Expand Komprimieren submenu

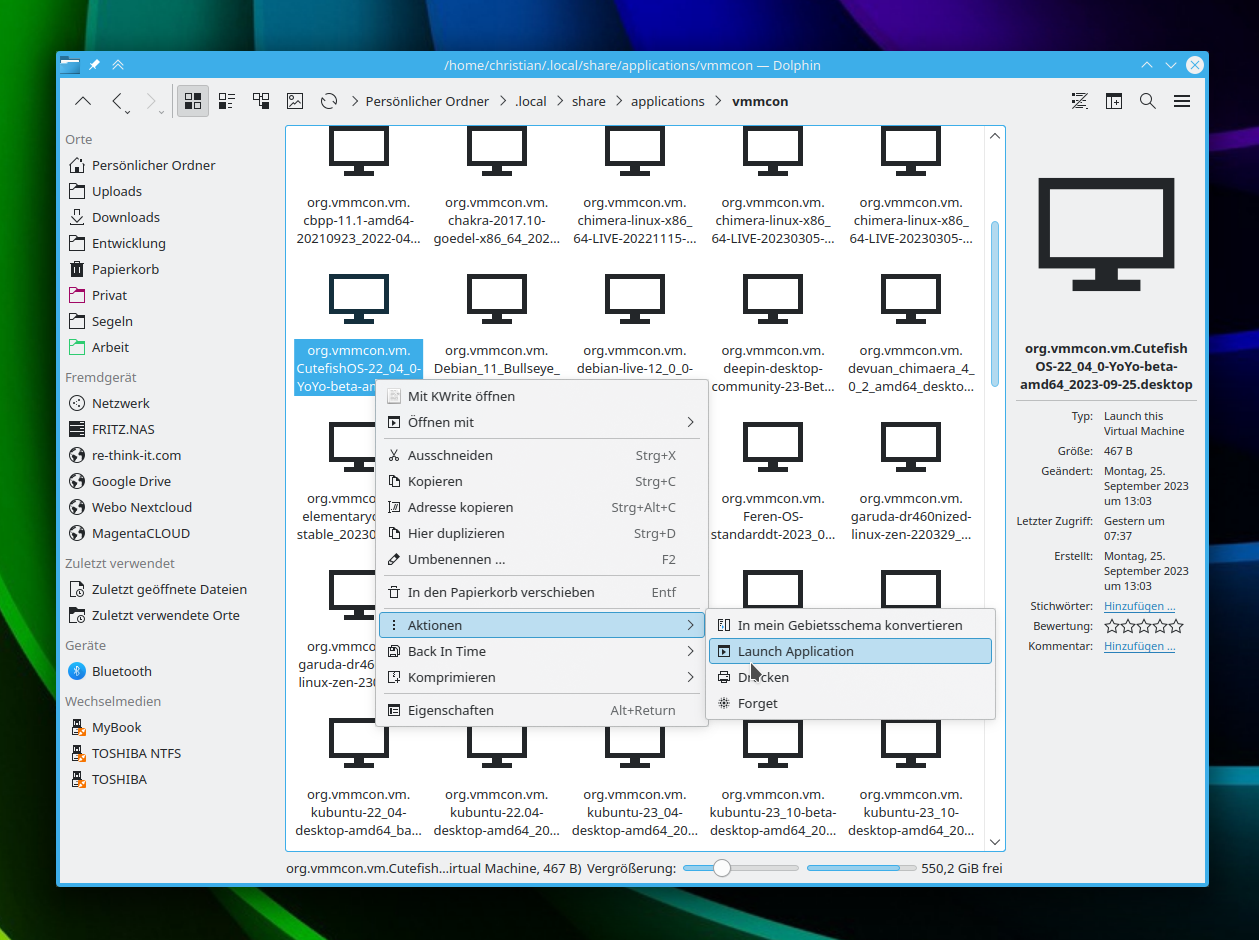(x=541, y=677)
